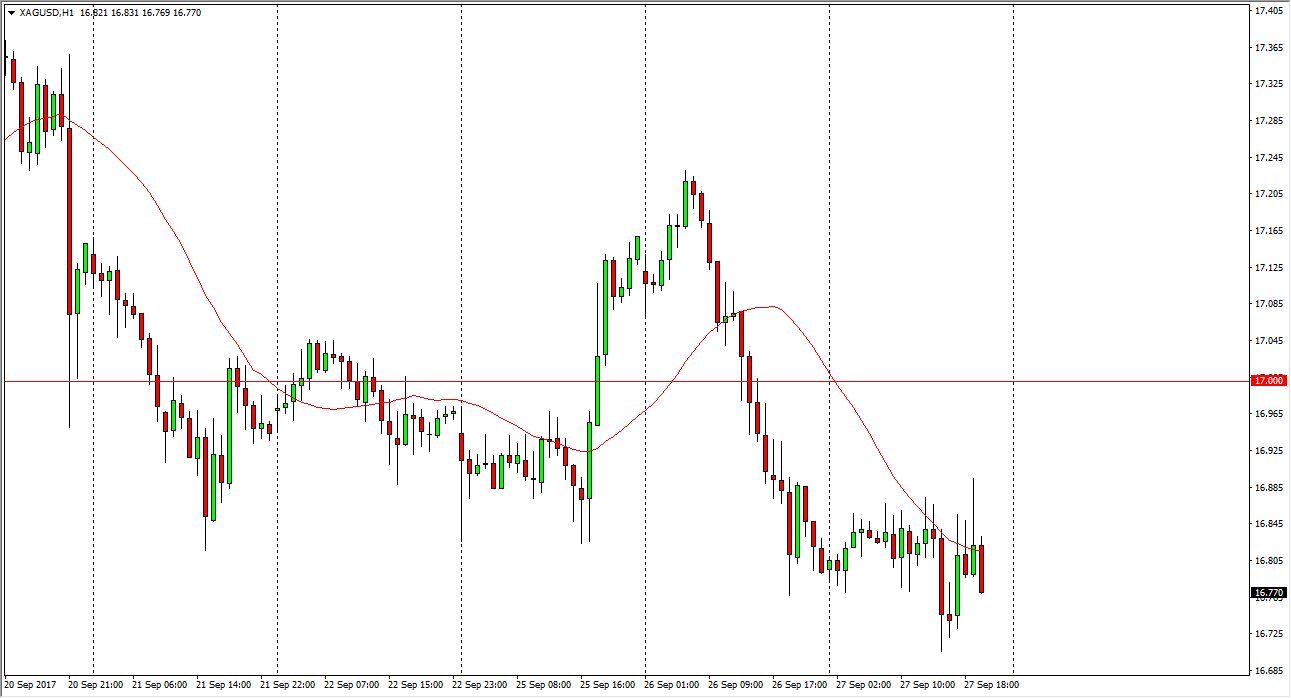Click the 17.205 label on price axis
Screen dimensions: 1291x698
[1268, 194]
